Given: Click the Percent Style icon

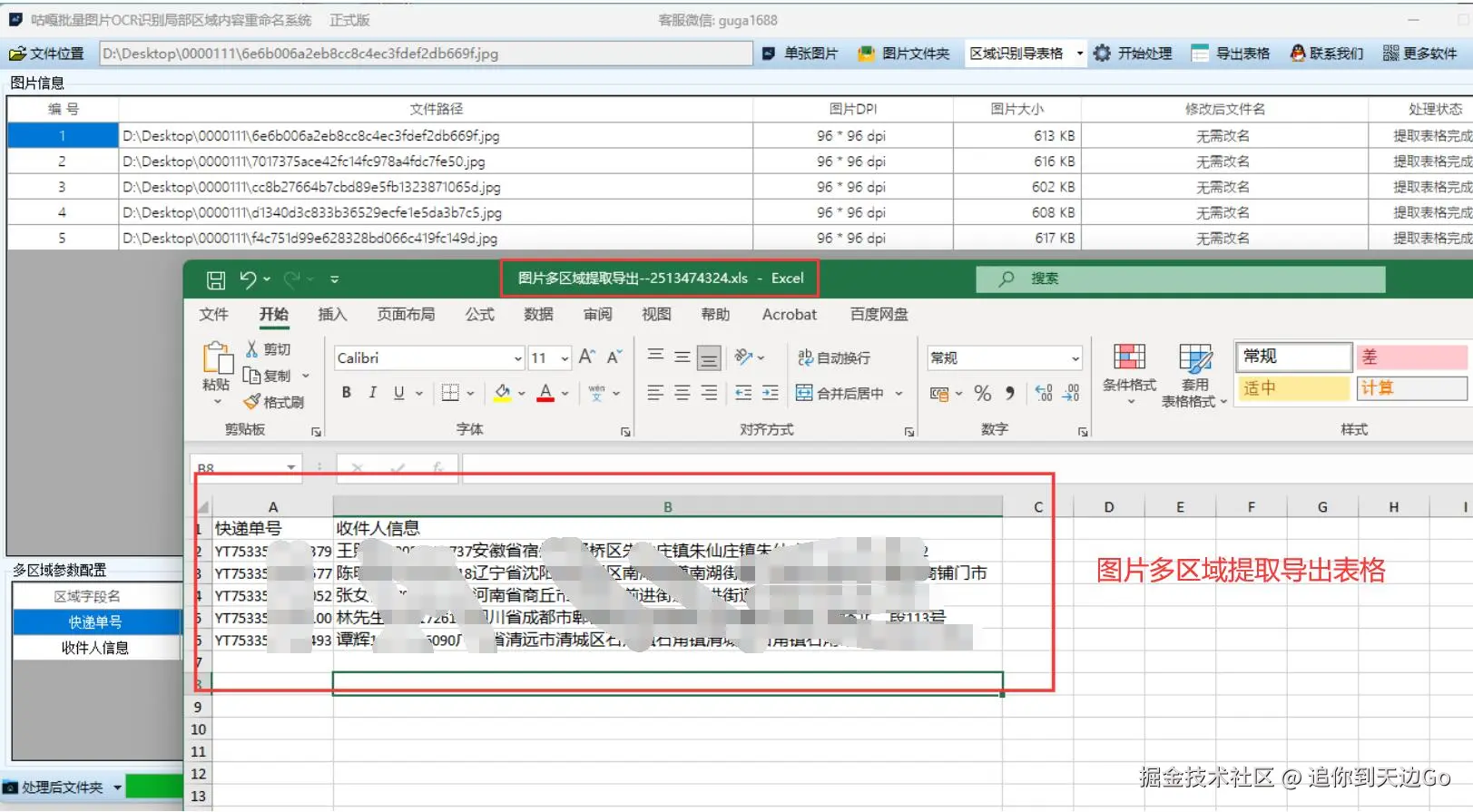Looking at the screenshot, I should coord(983,393).
